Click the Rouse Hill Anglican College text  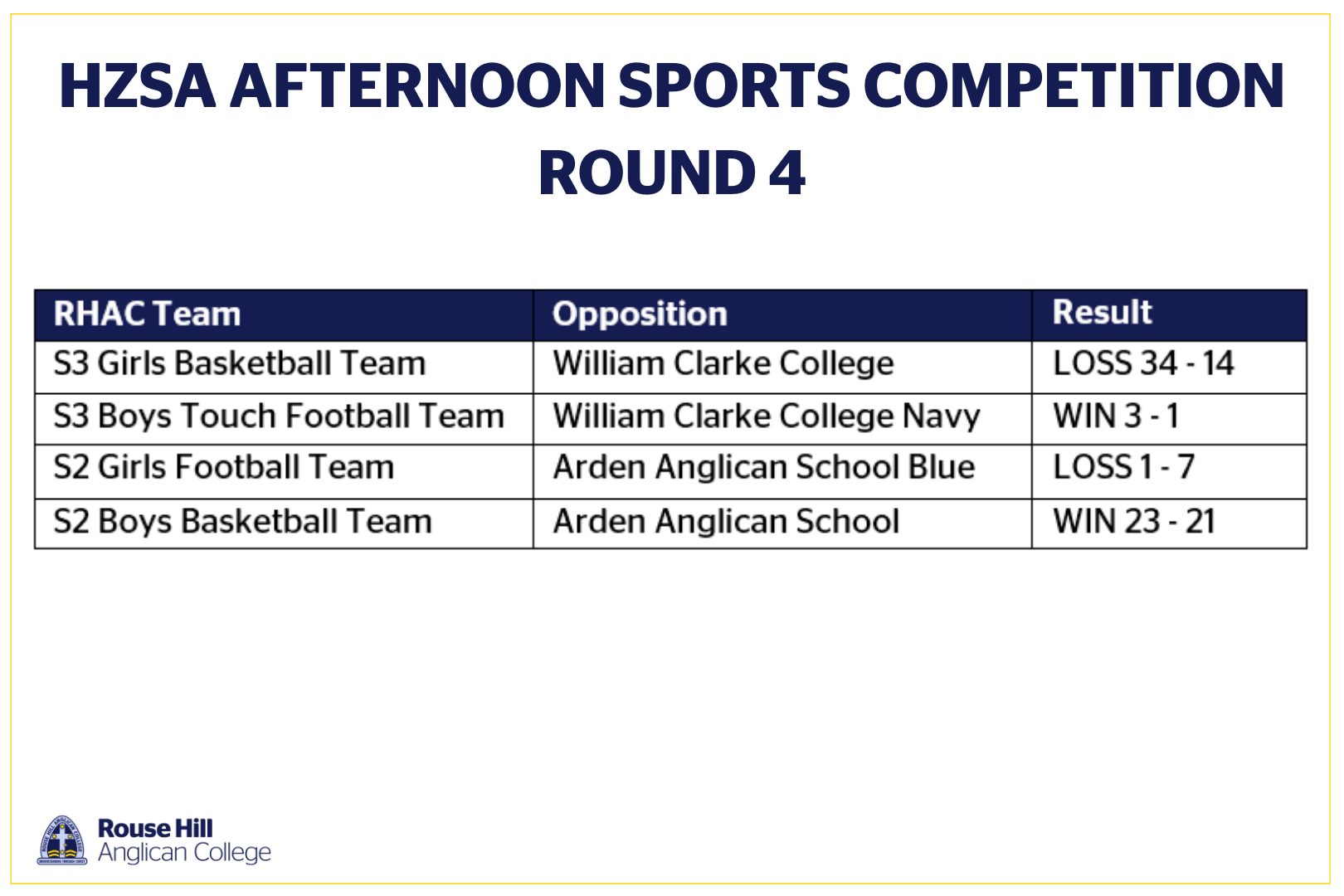pos(184,840)
